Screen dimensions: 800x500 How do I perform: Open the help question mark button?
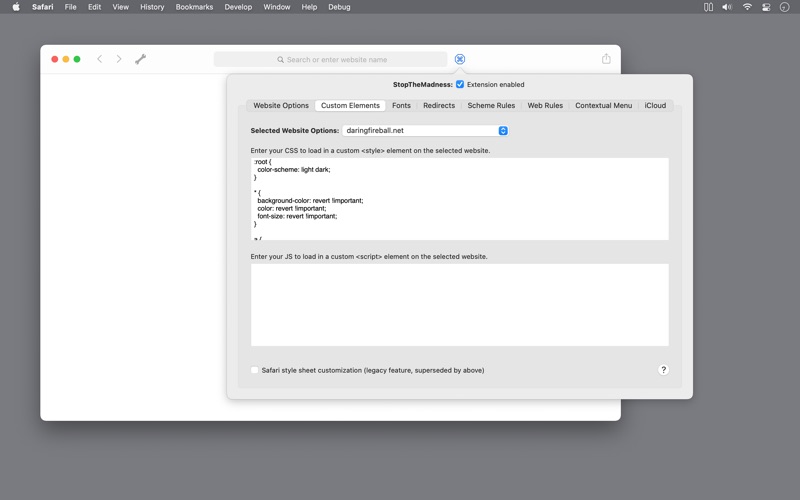pos(663,370)
